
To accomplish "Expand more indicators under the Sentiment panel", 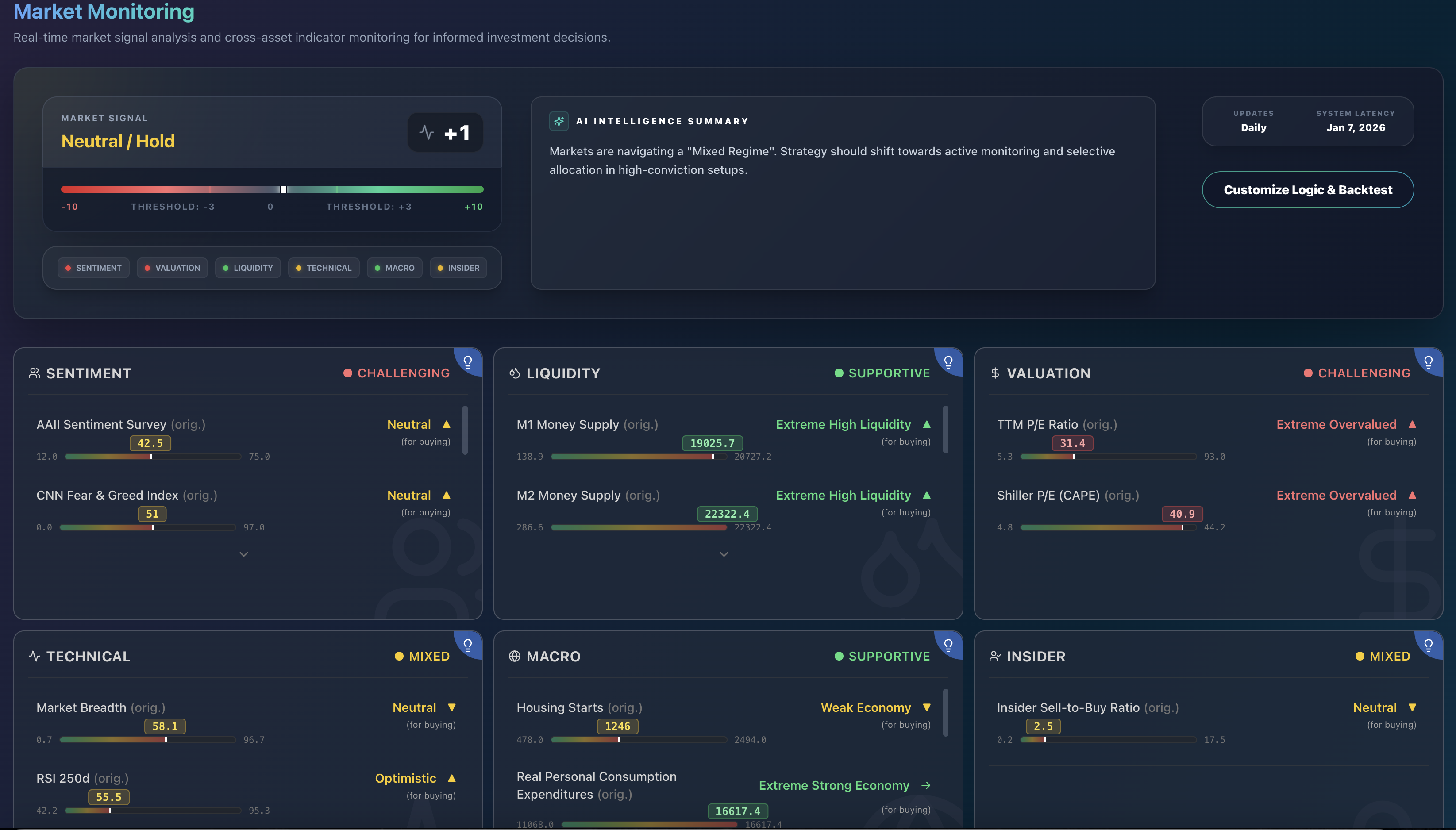I will (243, 553).
